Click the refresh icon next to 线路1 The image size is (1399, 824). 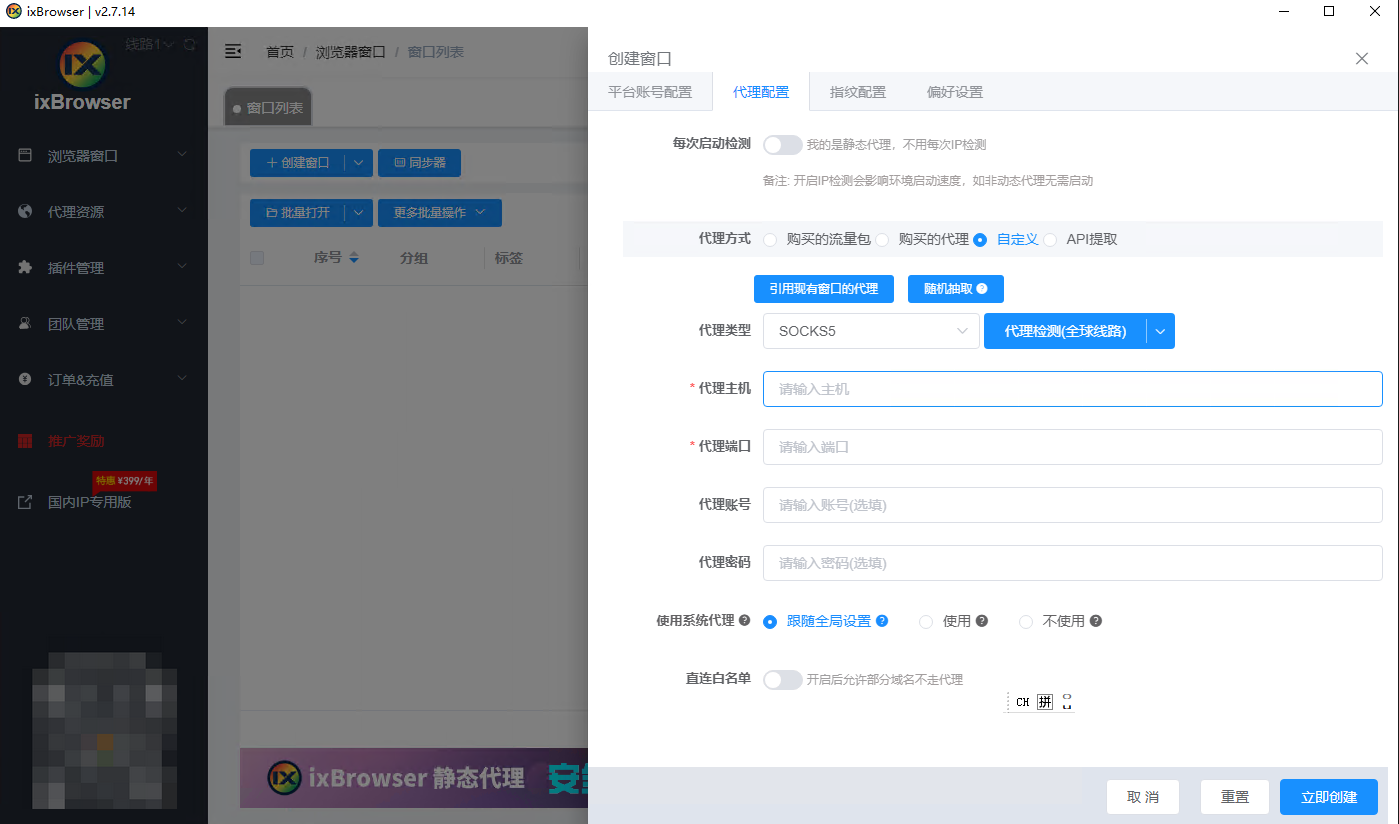190,45
